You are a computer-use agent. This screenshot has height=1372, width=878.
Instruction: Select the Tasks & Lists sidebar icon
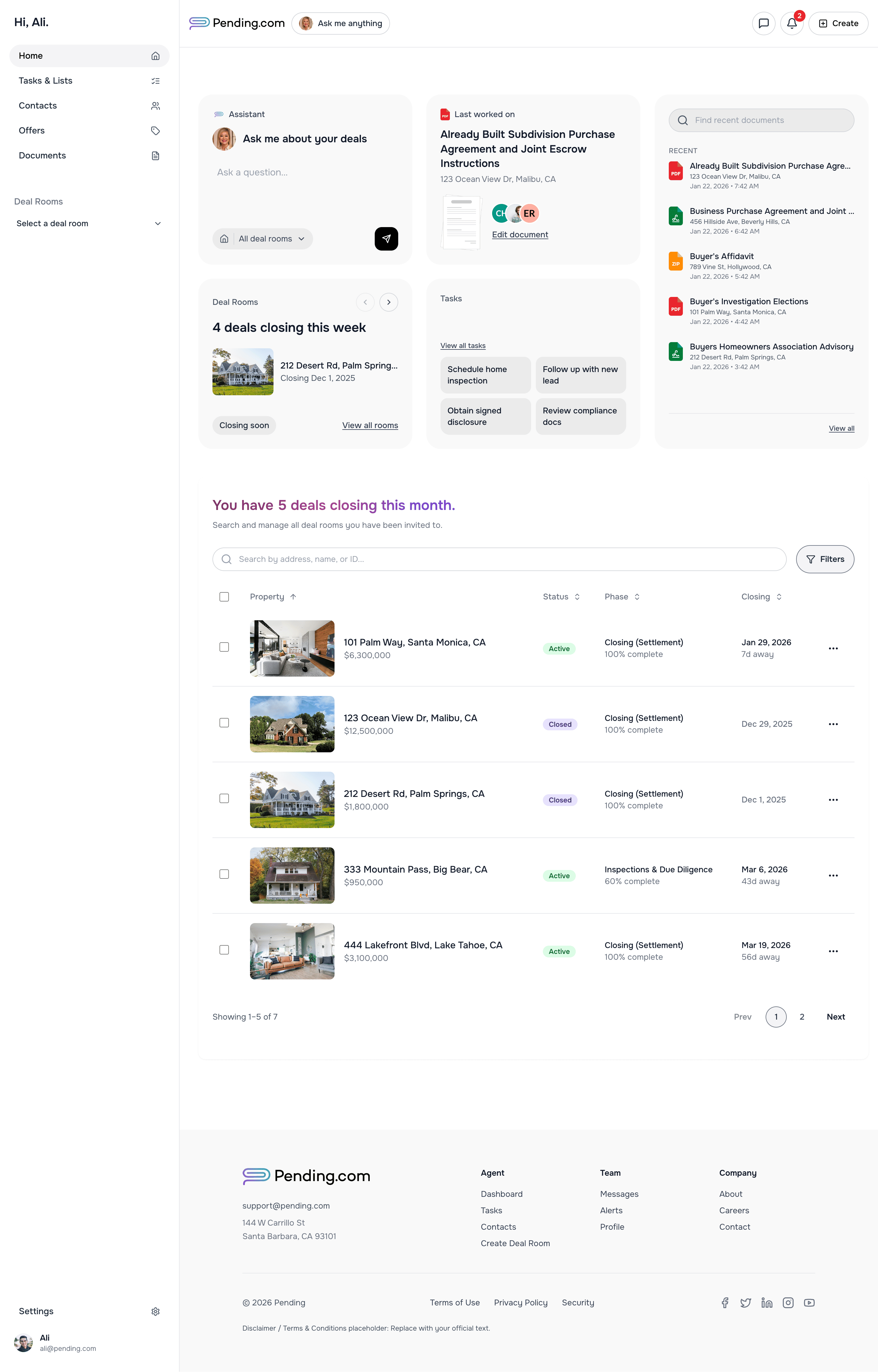pos(155,80)
